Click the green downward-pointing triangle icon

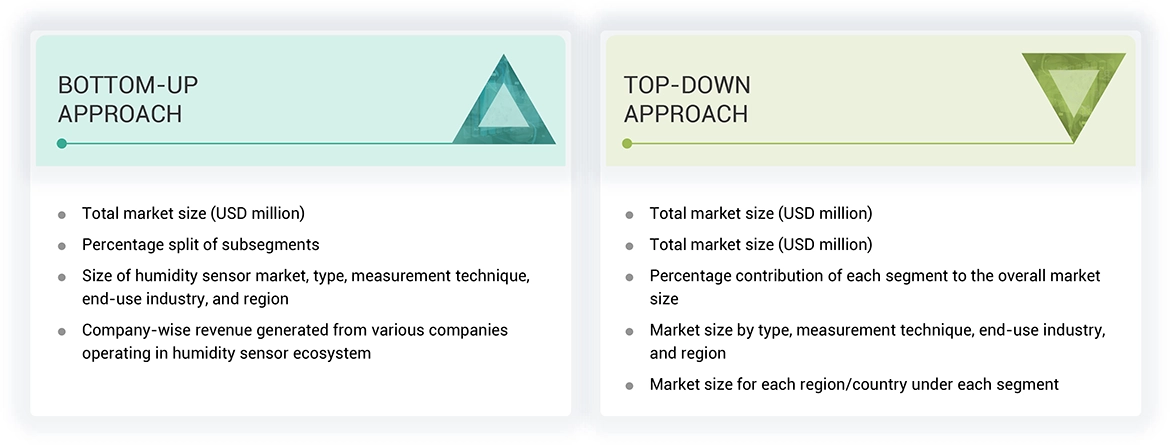pyautogui.click(x=1073, y=88)
